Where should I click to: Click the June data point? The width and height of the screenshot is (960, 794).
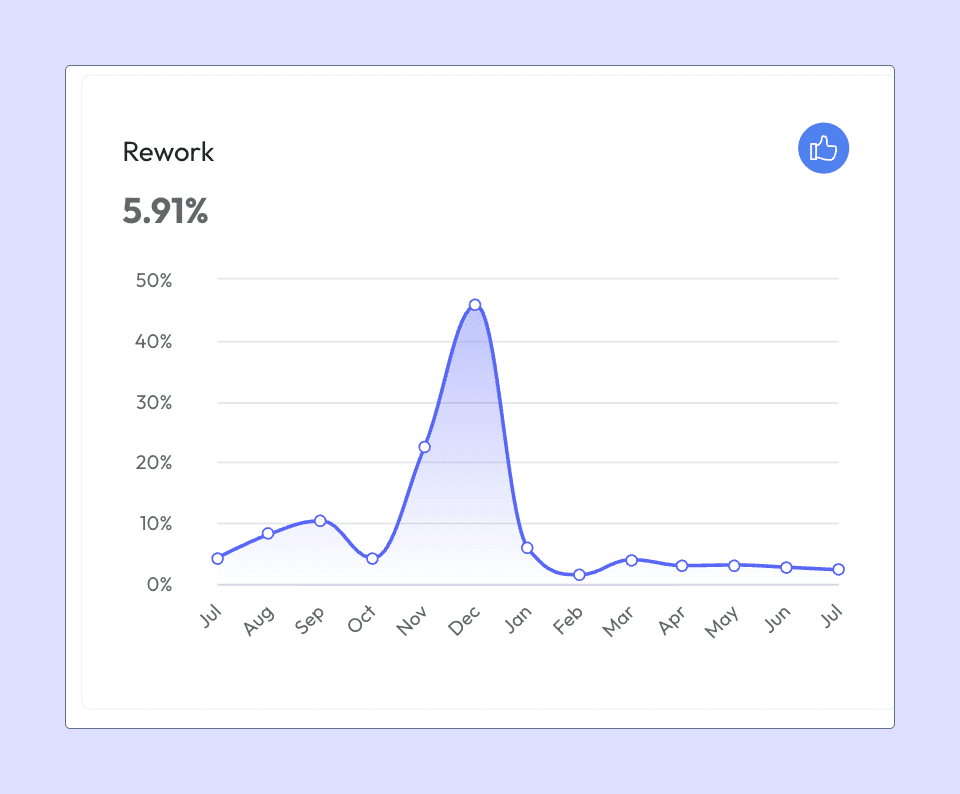[x=786, y=567]
